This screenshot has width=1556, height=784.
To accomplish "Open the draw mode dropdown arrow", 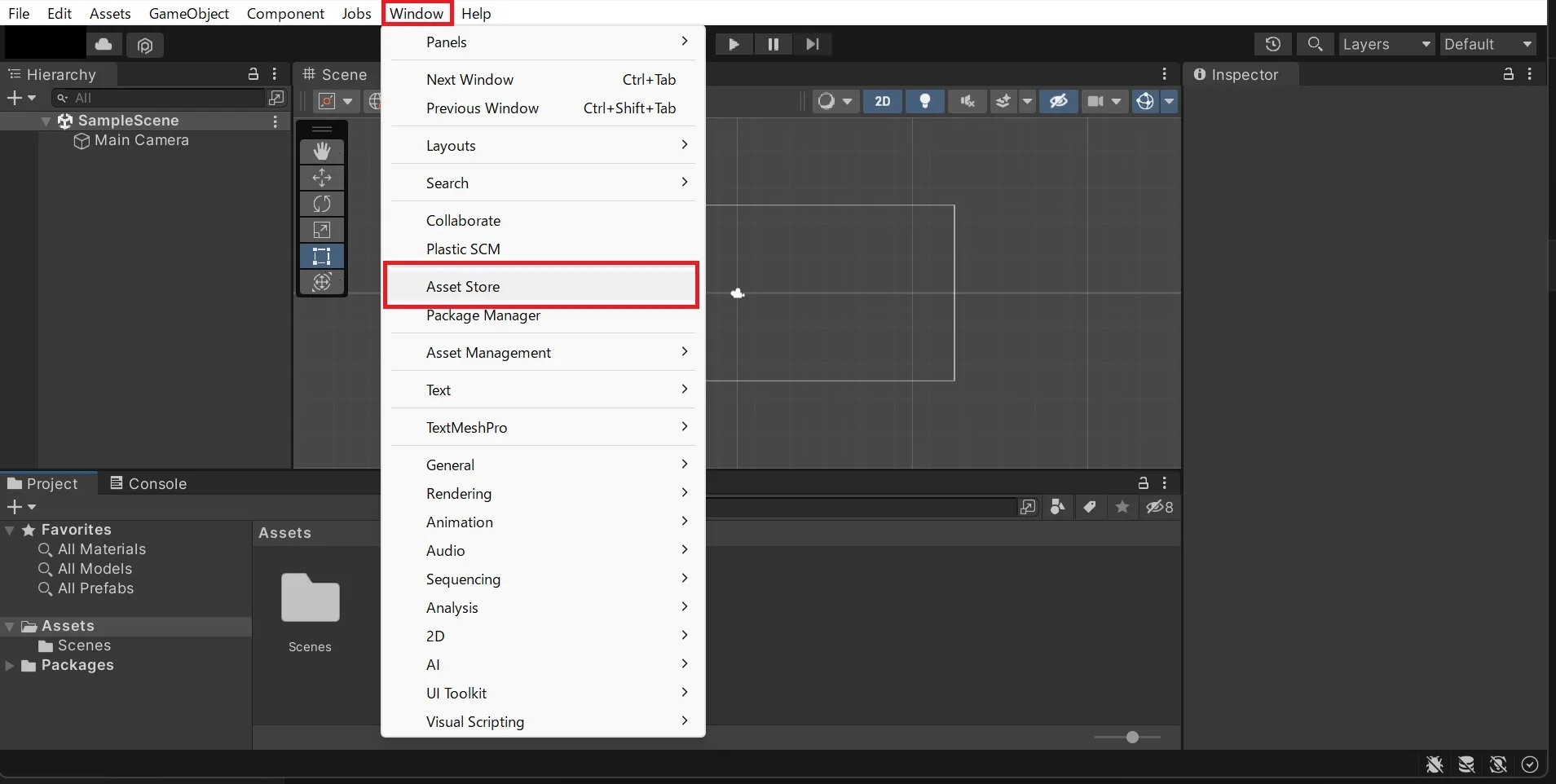I will [848, 101].
